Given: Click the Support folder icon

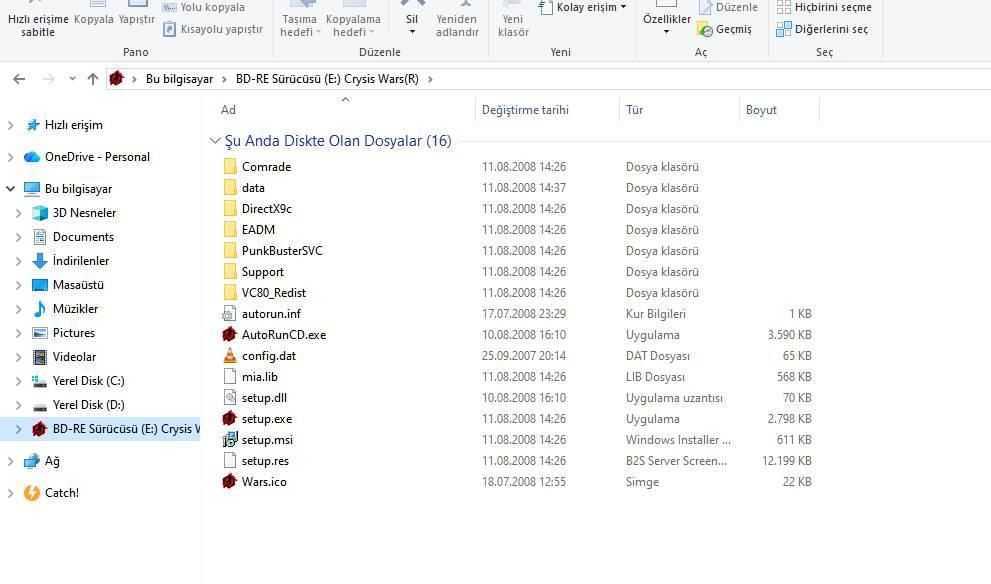Looking at the screenshot, I should (x=230, y=271).
